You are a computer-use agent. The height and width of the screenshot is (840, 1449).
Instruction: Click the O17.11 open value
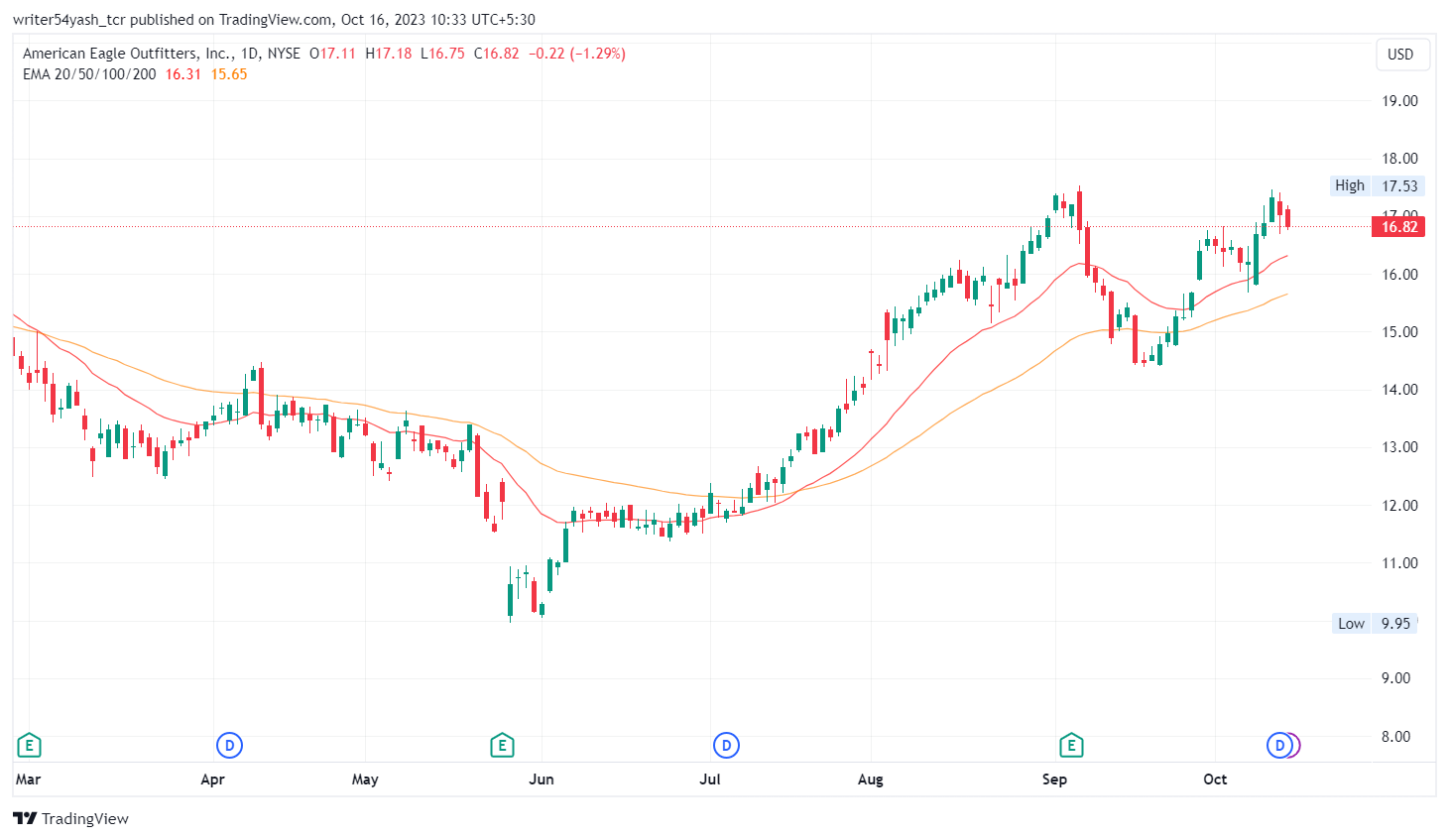point(332,54)
